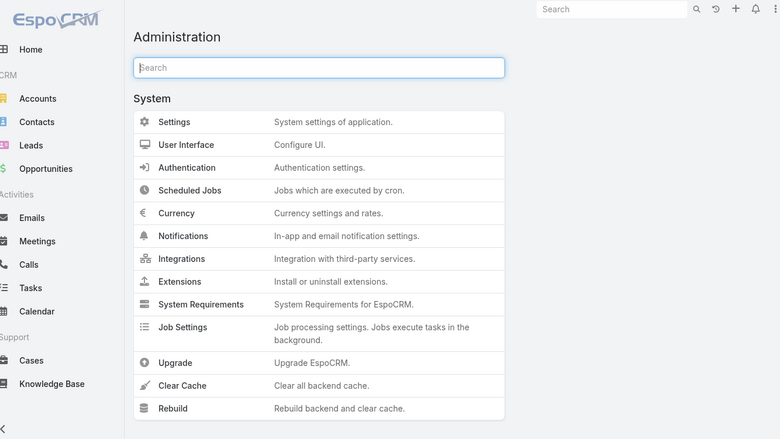Open the User Interface link
The width and height of the screenshot is (780, 439).
186,145
